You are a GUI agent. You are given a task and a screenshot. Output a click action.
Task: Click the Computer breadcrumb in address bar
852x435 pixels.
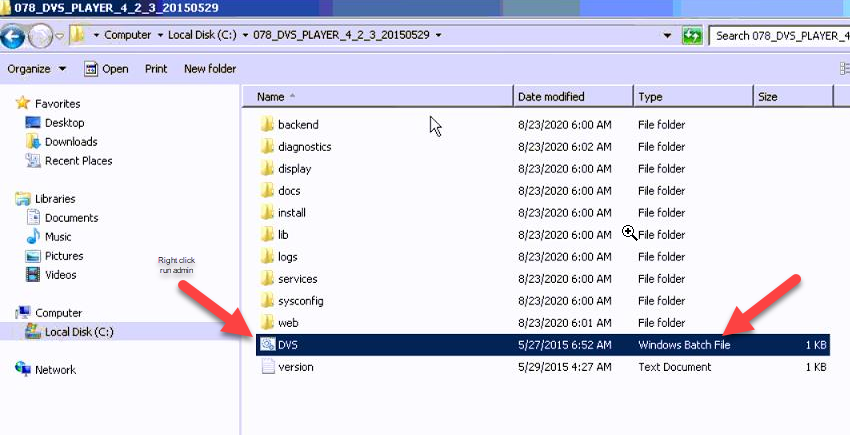(x=127, y=35)
